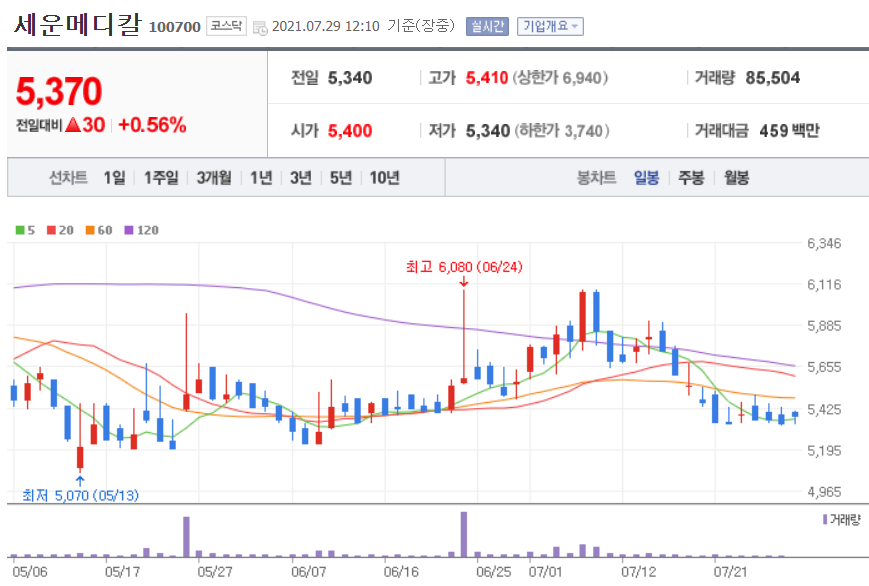Click the previous close value 5,340 beside 전일

pos(350,78)
